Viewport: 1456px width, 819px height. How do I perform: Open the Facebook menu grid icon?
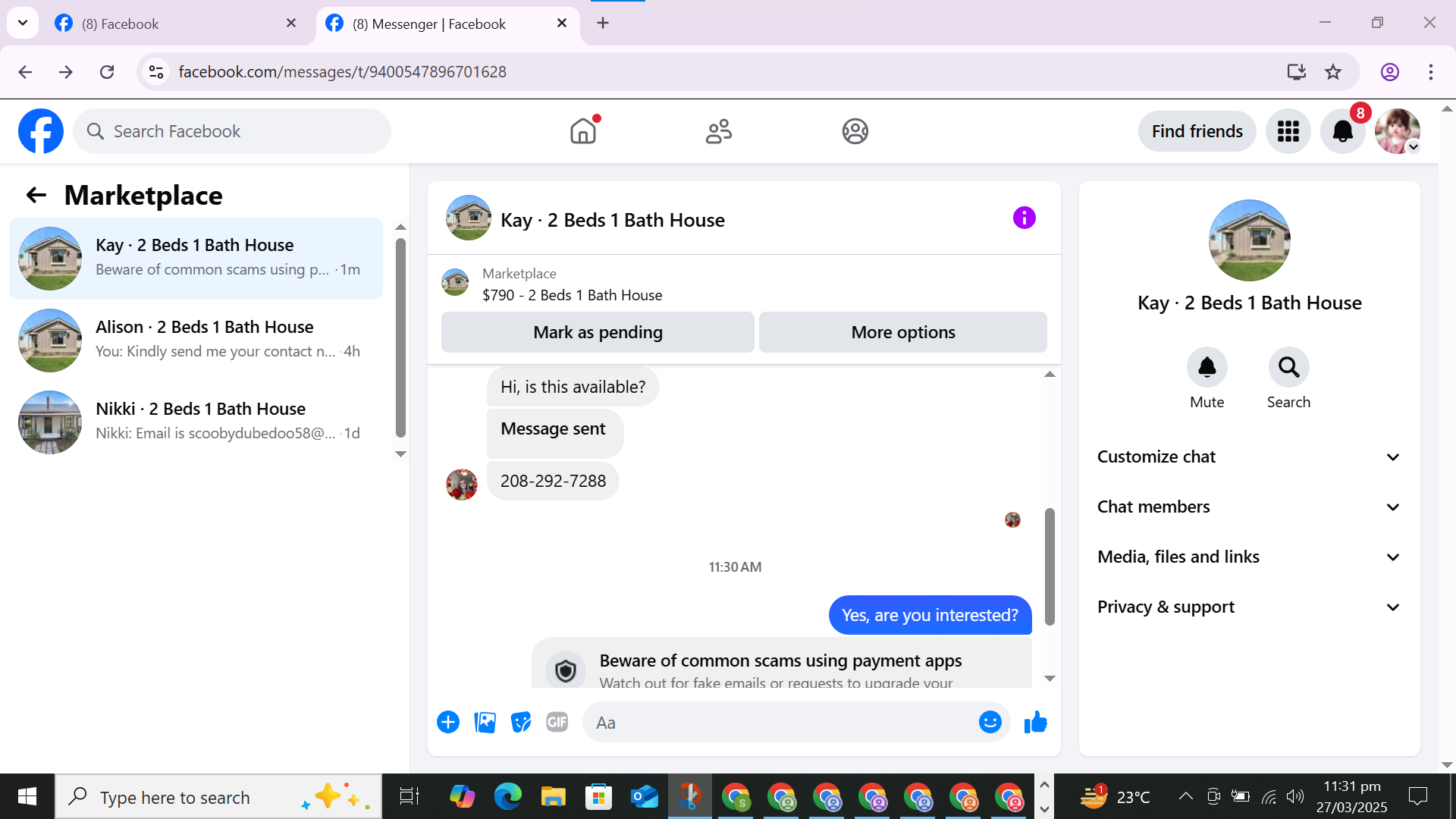pos(1288,131)
